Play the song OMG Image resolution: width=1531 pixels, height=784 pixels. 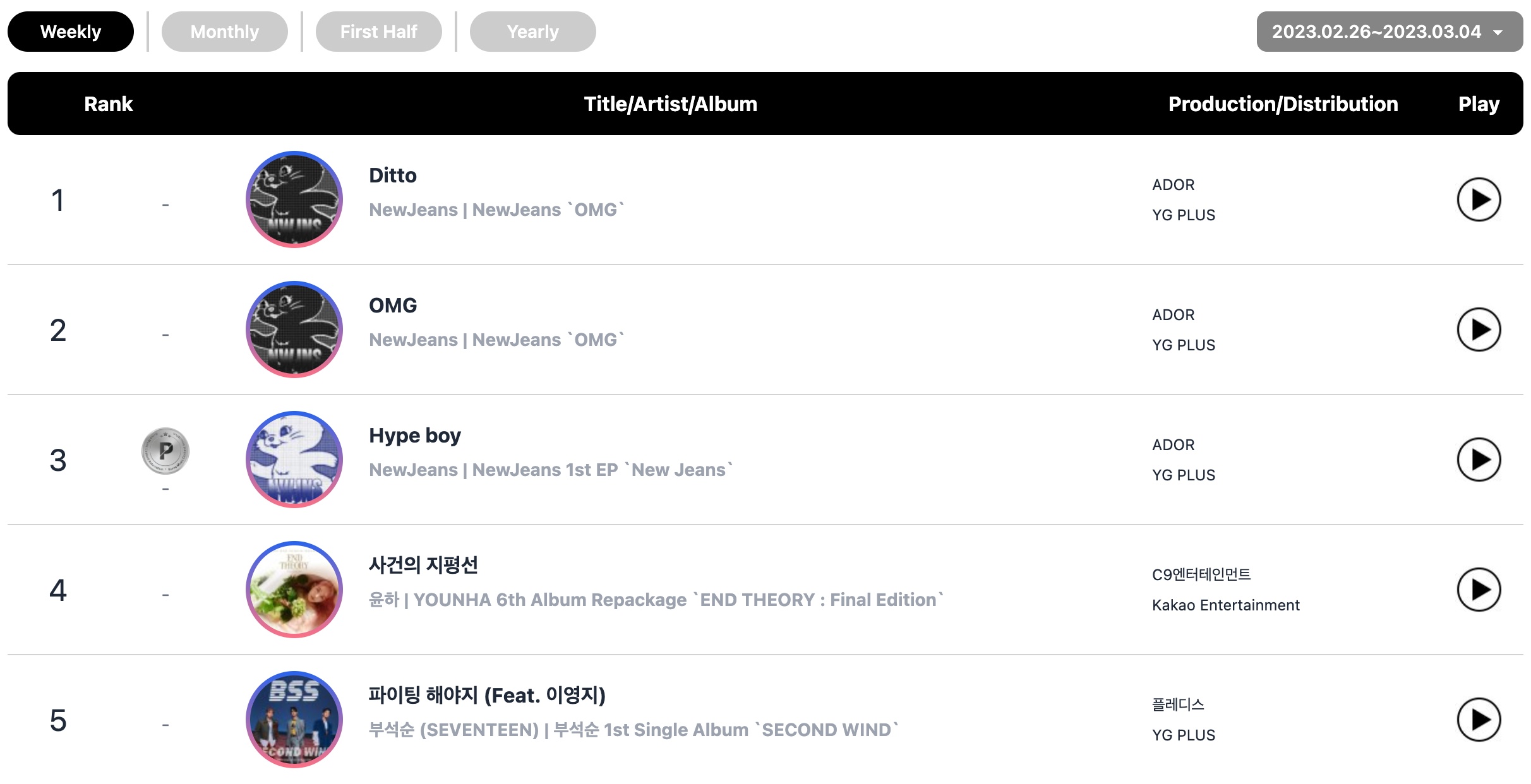click(x=1479, y=330)
